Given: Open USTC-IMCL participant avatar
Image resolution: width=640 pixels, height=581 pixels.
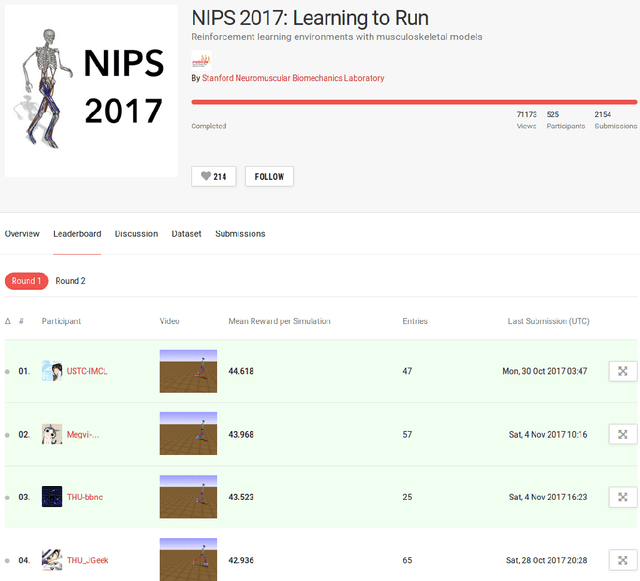Looking at the screenshot, I should [52, 371].
